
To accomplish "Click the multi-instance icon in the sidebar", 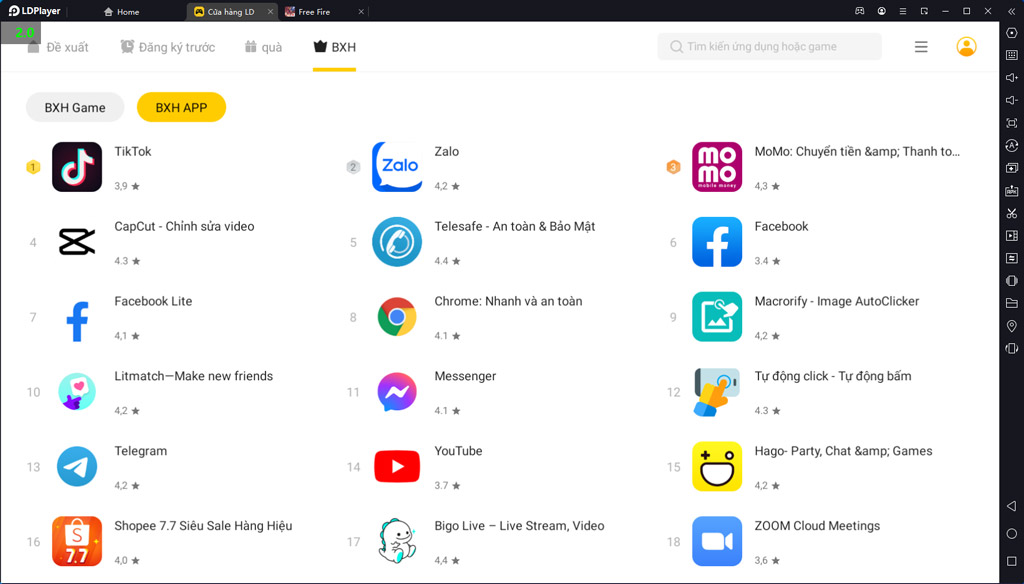I will pyautogui.click(x=1010, y=166).
